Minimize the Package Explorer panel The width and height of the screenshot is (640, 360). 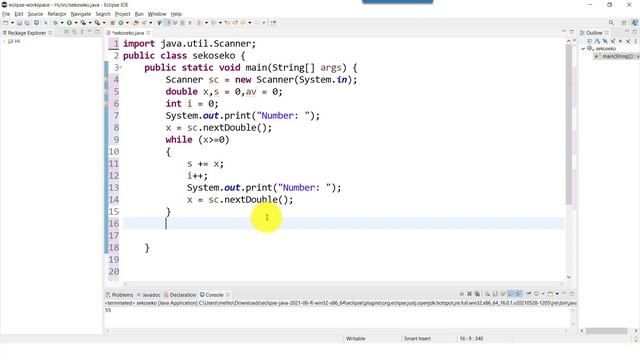[89, 32]
